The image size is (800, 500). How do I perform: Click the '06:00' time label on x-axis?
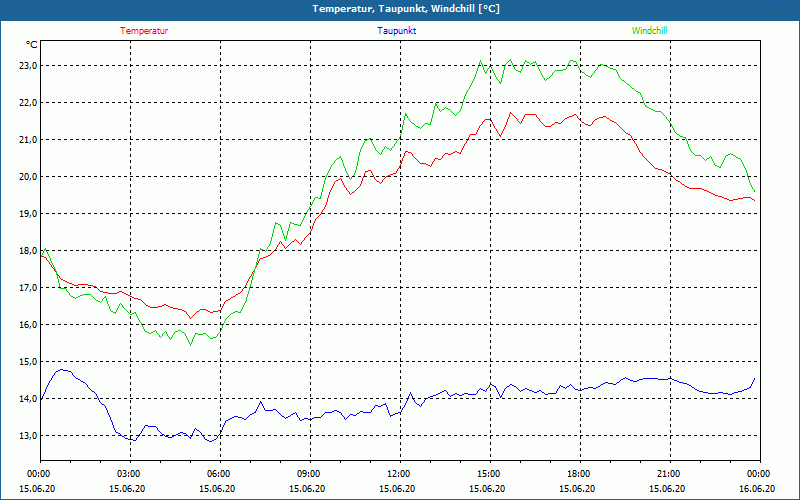(217, 474)
